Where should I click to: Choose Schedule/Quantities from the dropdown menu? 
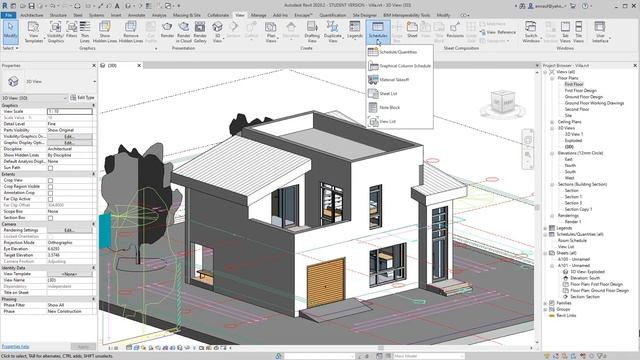[399, 52]
